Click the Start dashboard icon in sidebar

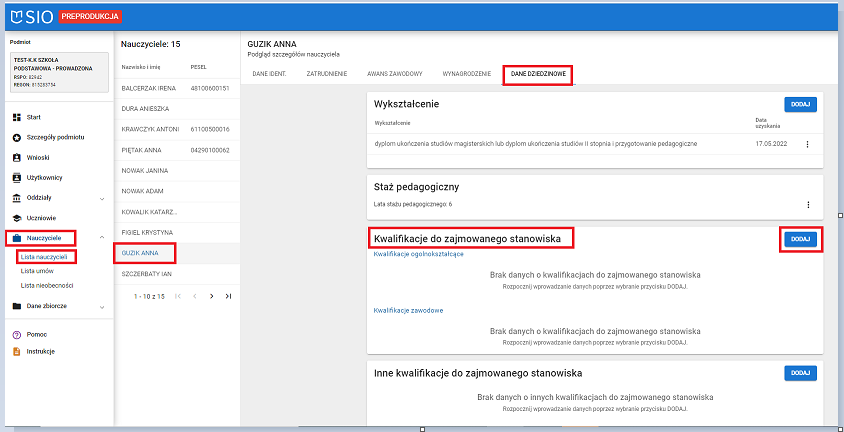[16, 118]
